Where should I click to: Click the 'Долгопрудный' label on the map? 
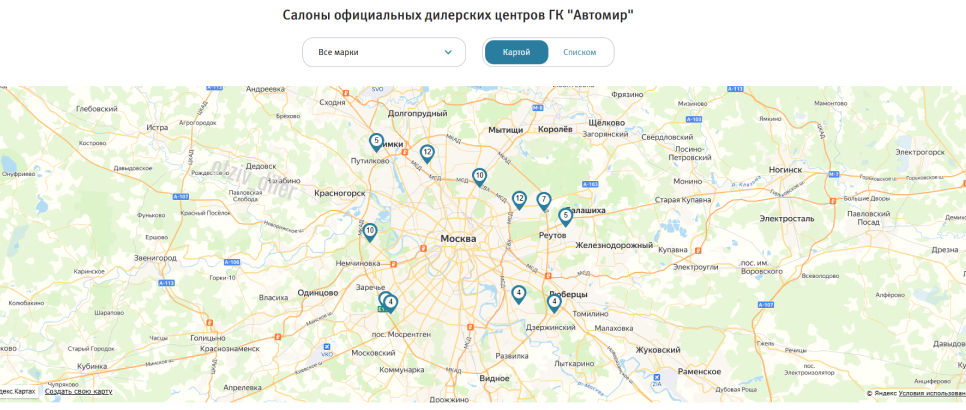click(x=418, y=114)
